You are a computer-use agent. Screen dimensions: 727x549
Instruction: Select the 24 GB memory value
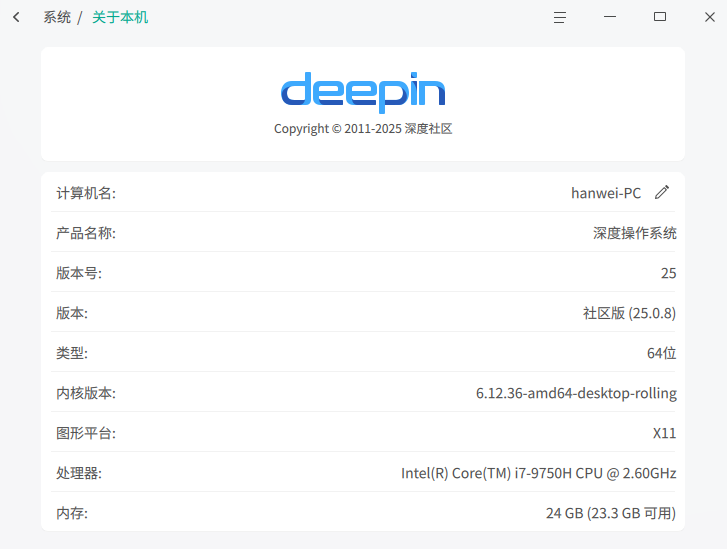click(611, 513)
